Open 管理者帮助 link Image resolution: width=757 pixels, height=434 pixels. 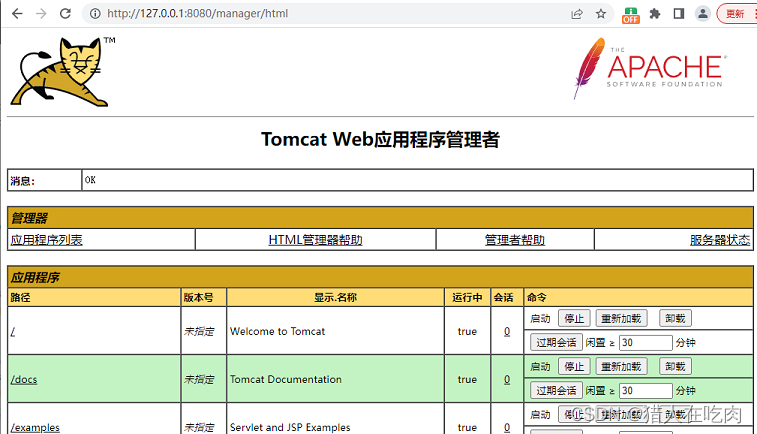coord(515,240)
